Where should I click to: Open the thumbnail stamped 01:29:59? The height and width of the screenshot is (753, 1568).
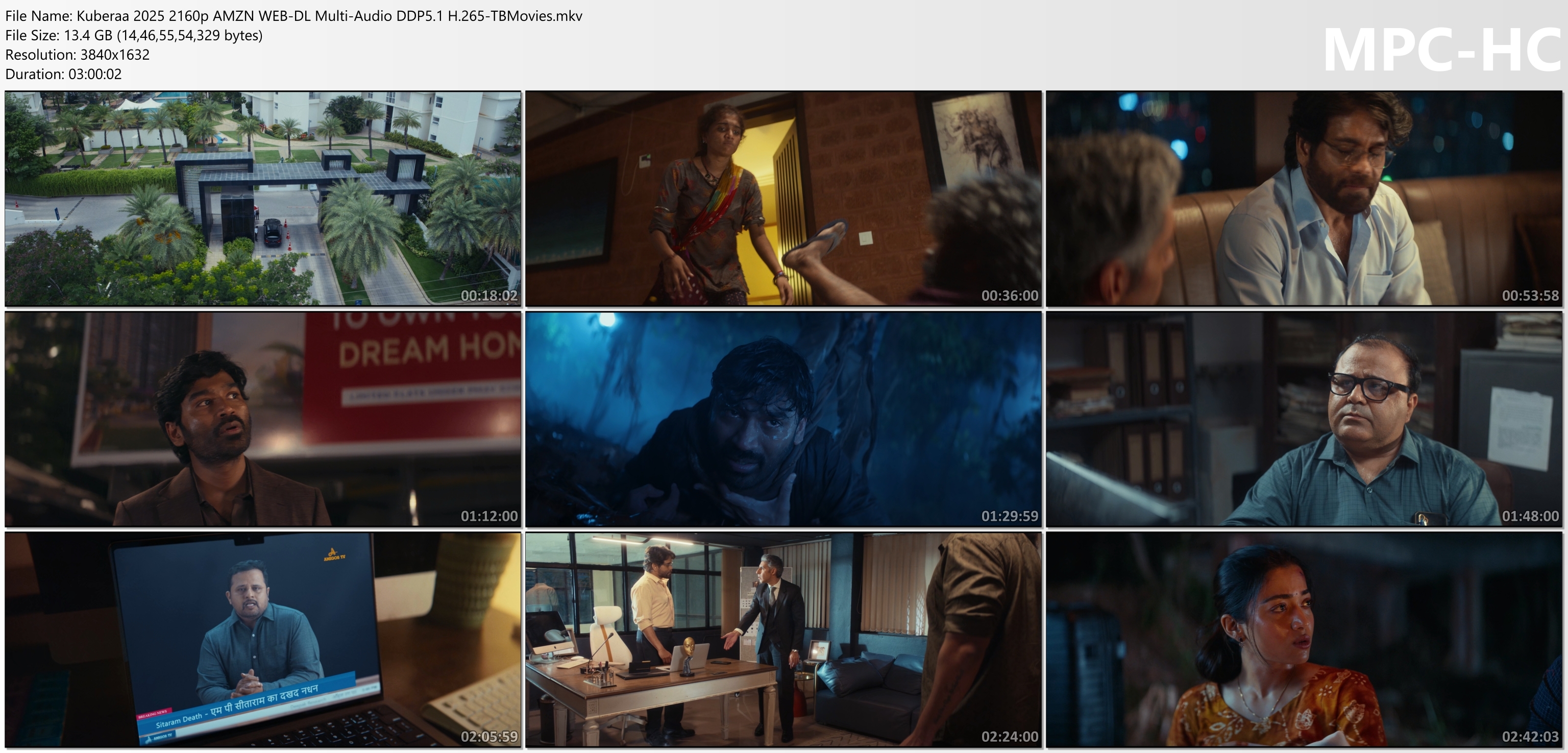point(783,419)
